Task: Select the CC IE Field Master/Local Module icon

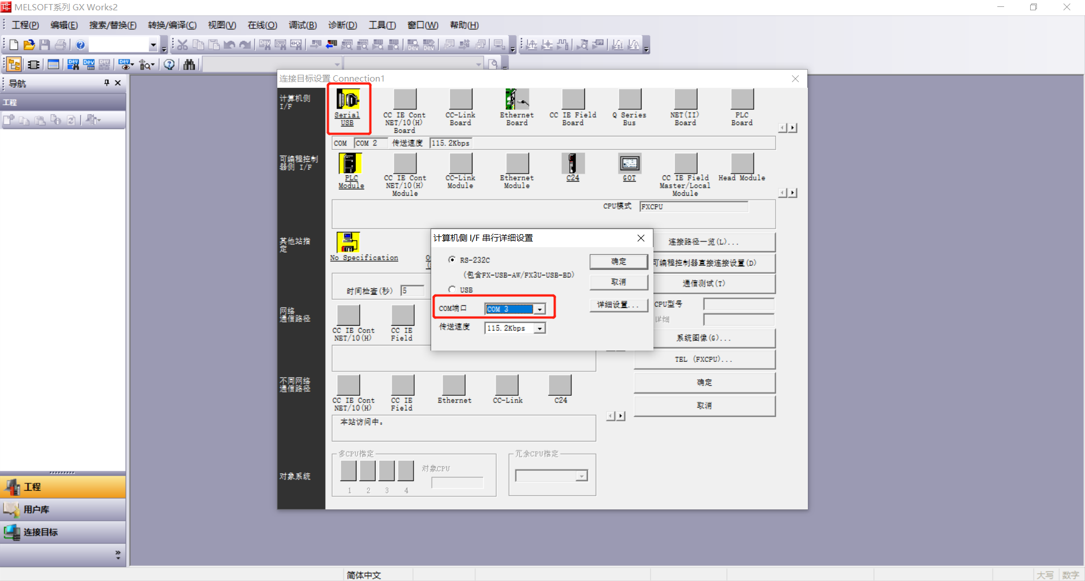Action: coord(685,163)
